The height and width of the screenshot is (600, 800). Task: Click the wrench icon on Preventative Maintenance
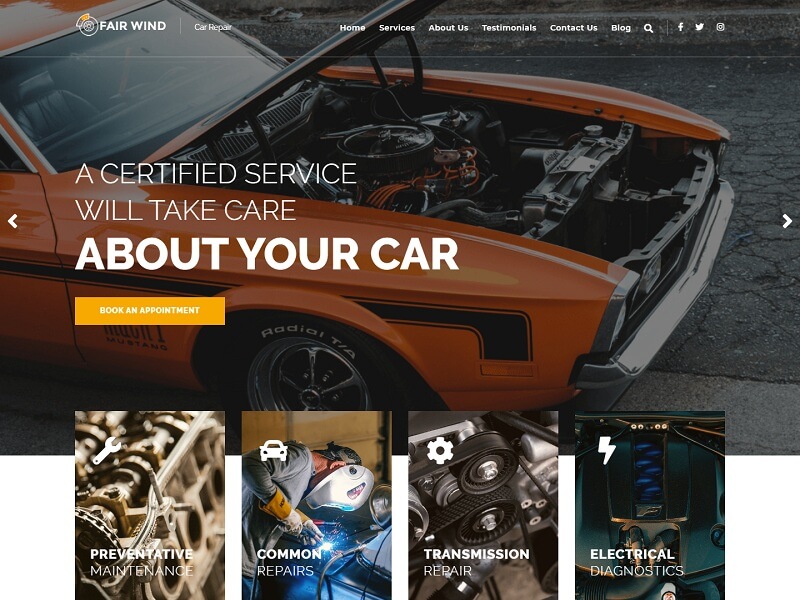coord(107,451)
